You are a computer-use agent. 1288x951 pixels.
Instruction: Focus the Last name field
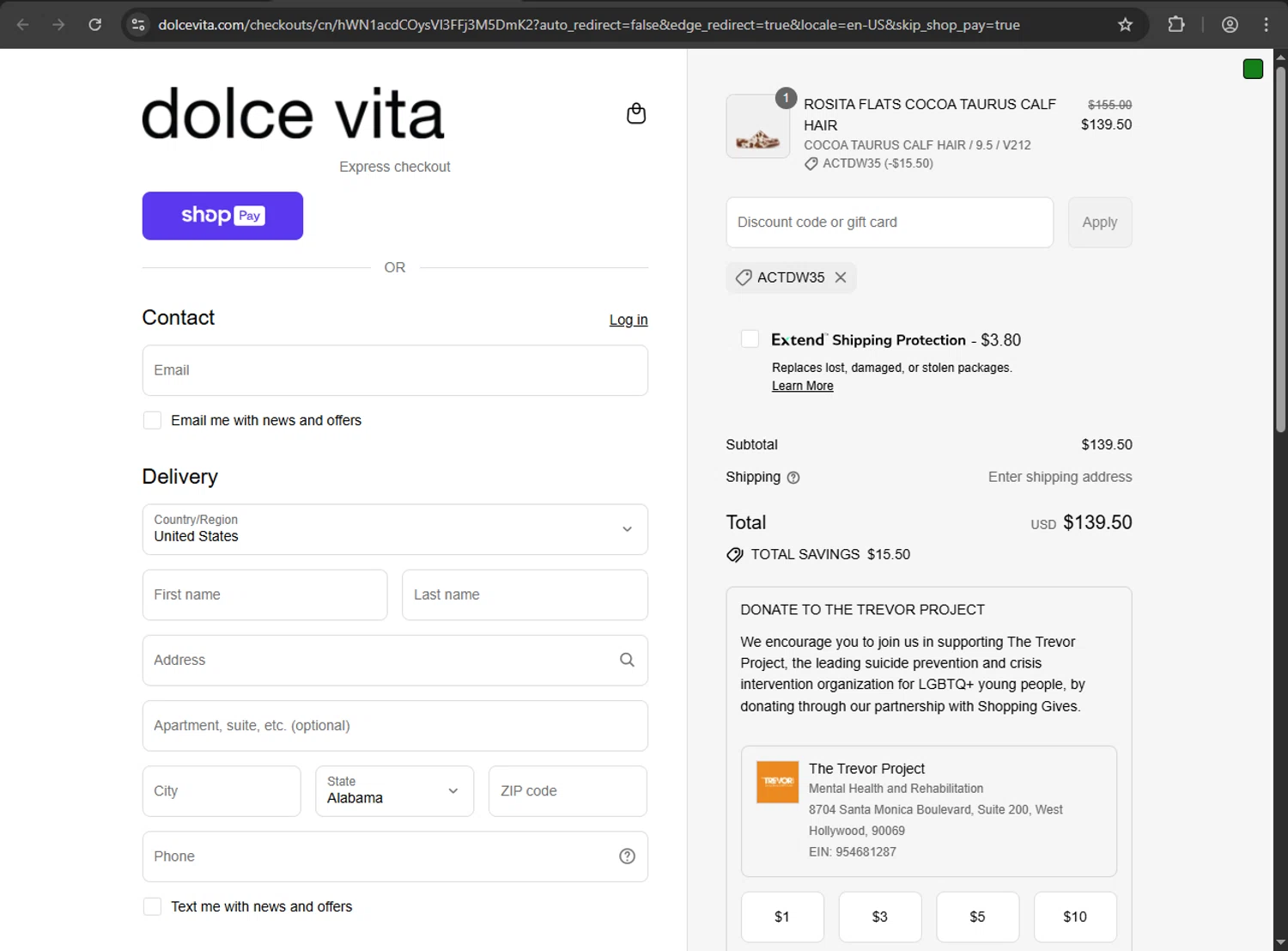pos(525,594)
